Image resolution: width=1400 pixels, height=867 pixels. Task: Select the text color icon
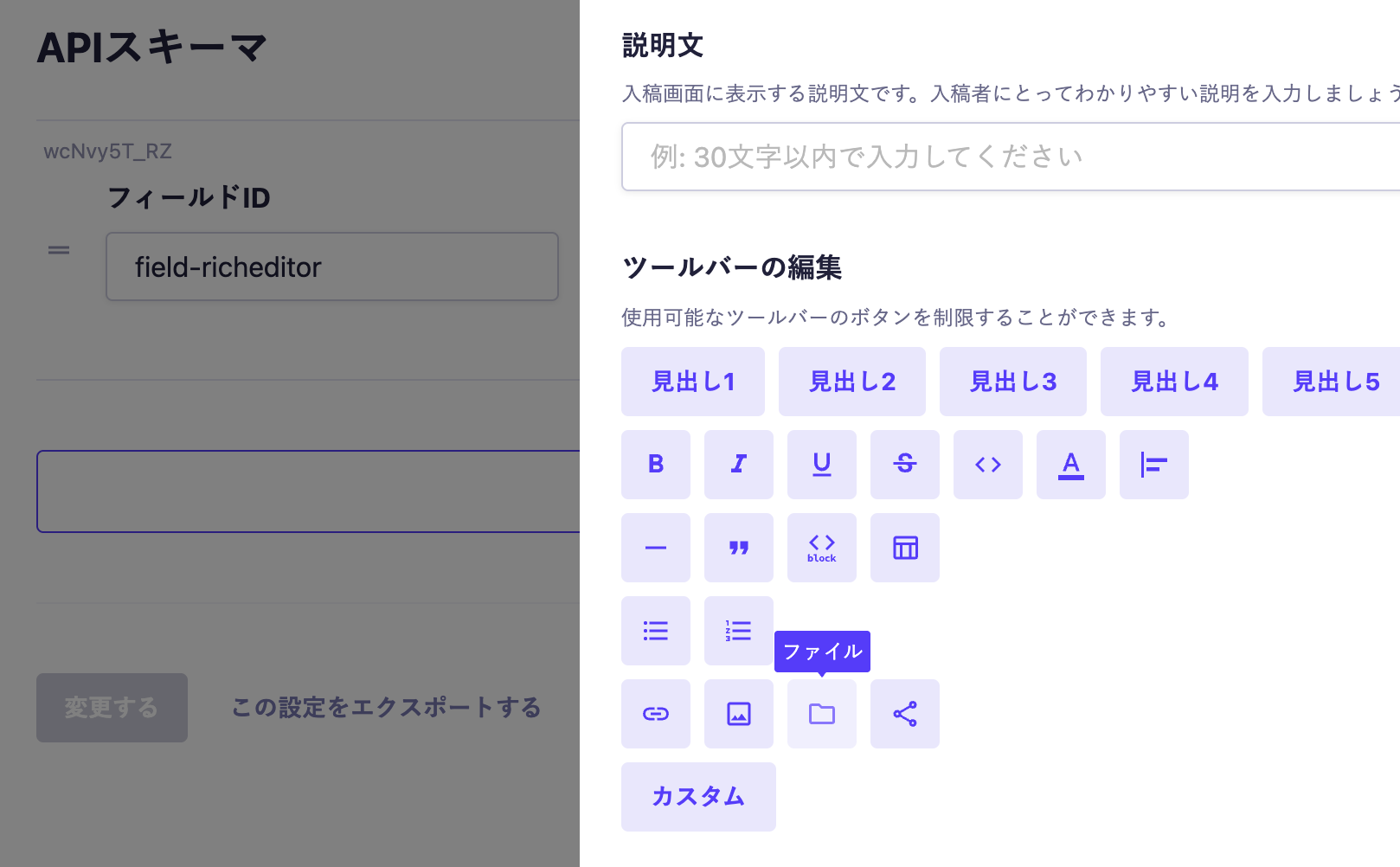[x=1070, y=465]
